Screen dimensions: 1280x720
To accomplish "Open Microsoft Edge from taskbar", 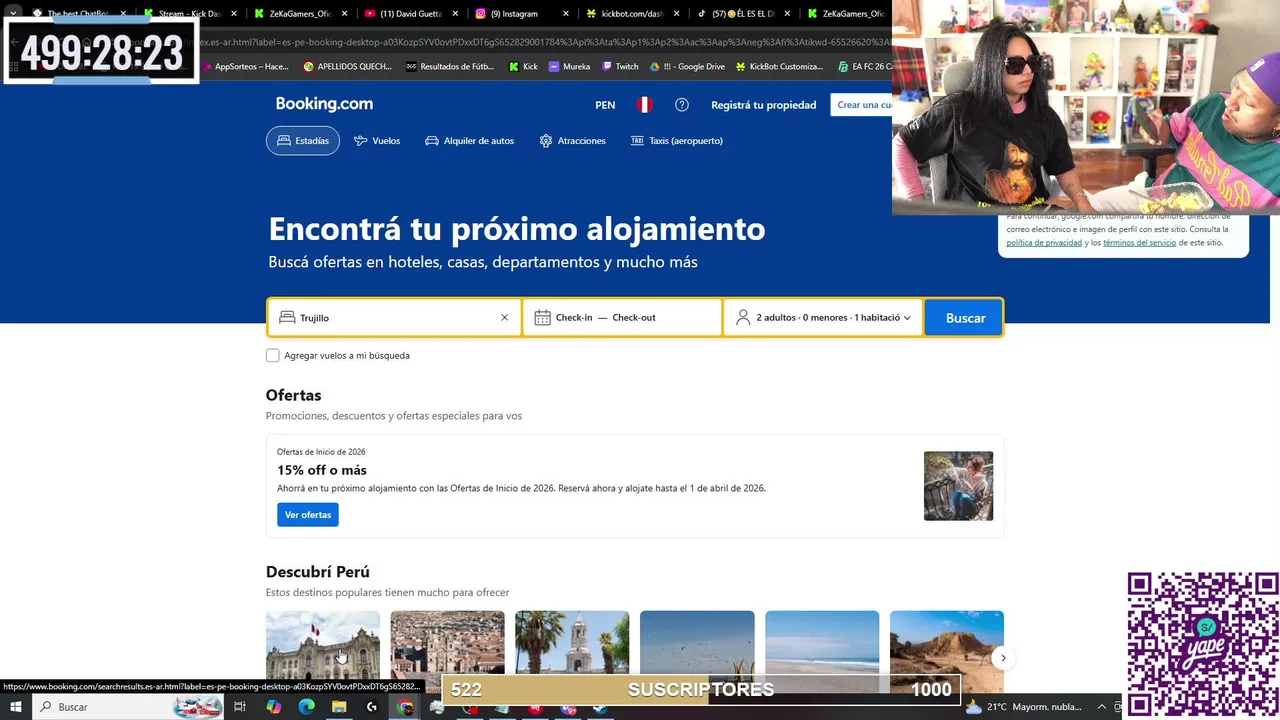I will tap(306, 707).
